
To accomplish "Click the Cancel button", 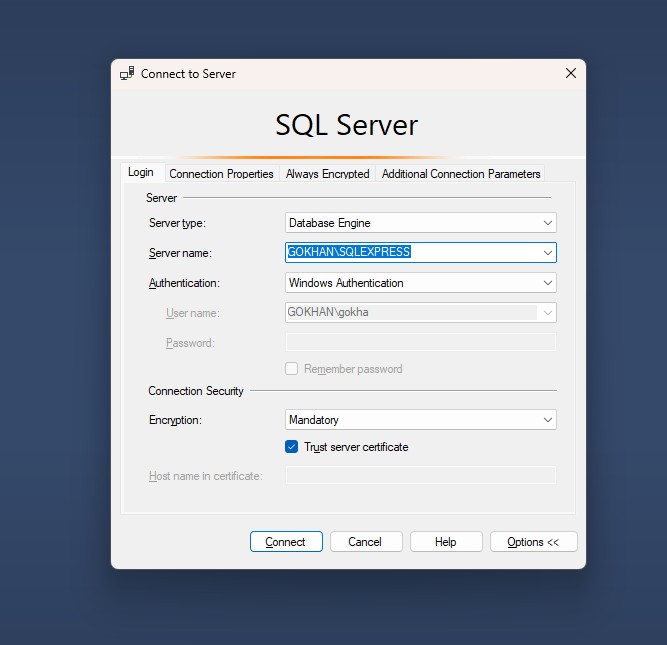I will [365, 542].
